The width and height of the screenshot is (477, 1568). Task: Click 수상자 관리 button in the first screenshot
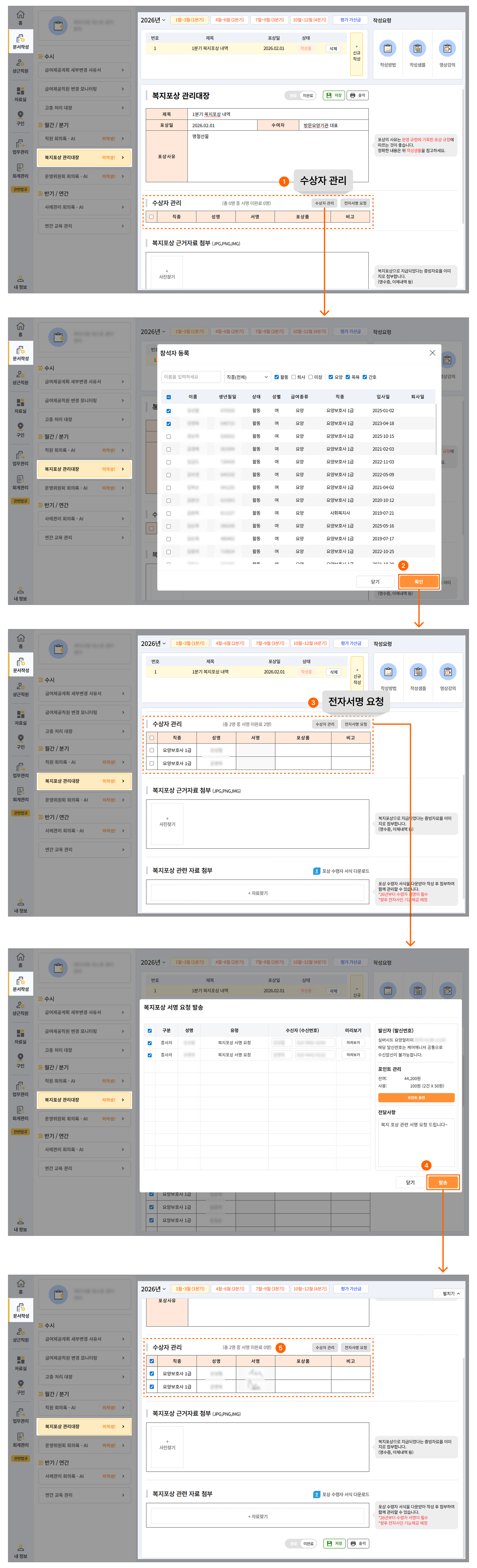[324, 203]
